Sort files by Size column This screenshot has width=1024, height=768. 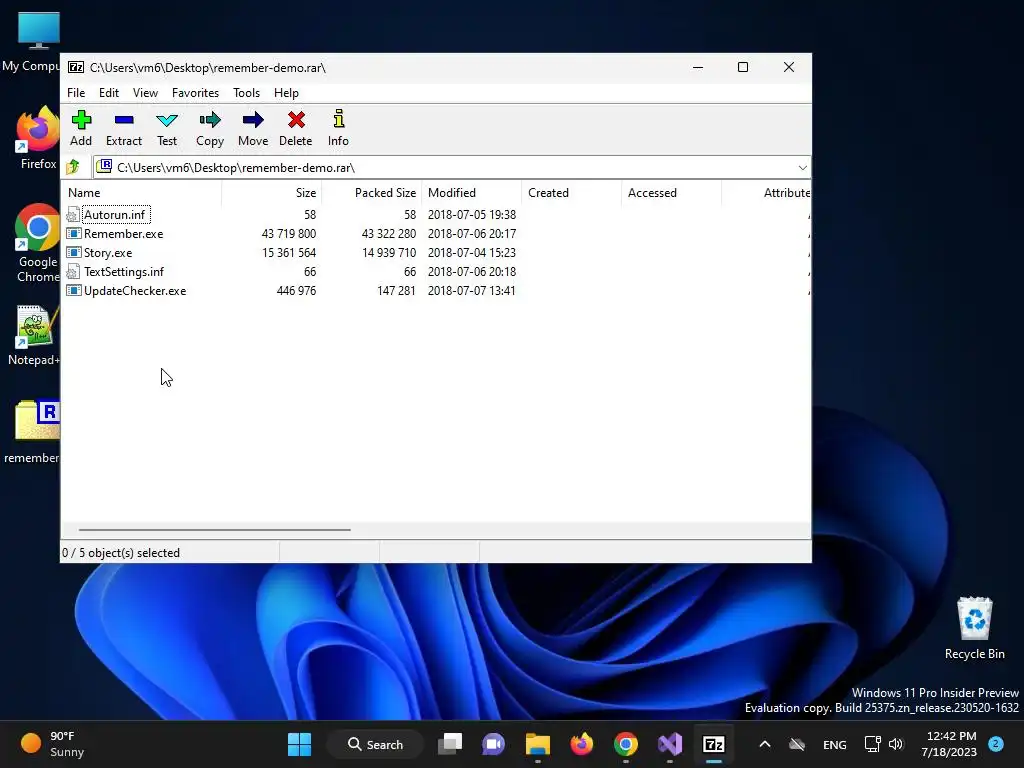click(x=272, y=193)
